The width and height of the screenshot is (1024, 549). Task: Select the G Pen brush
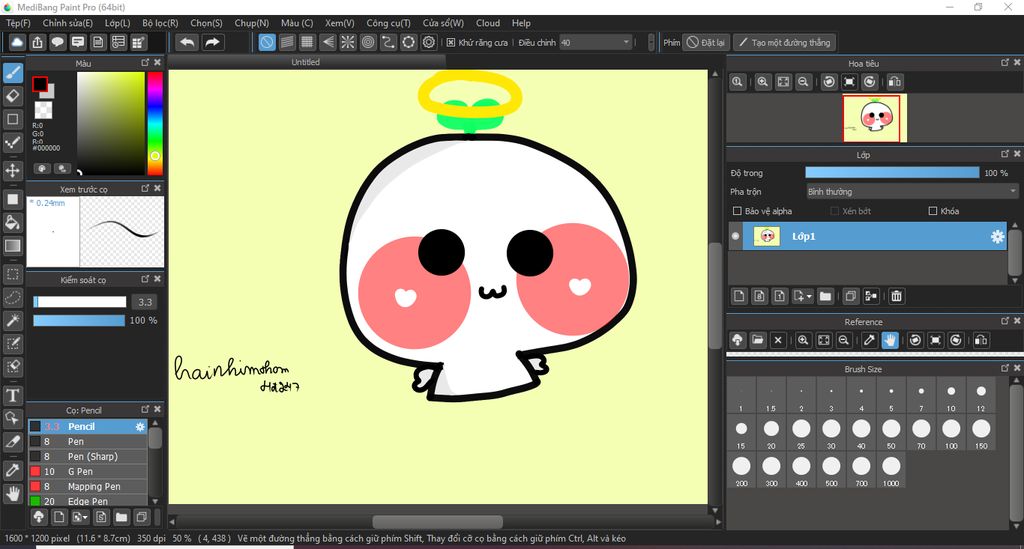(x=88, y=471)
